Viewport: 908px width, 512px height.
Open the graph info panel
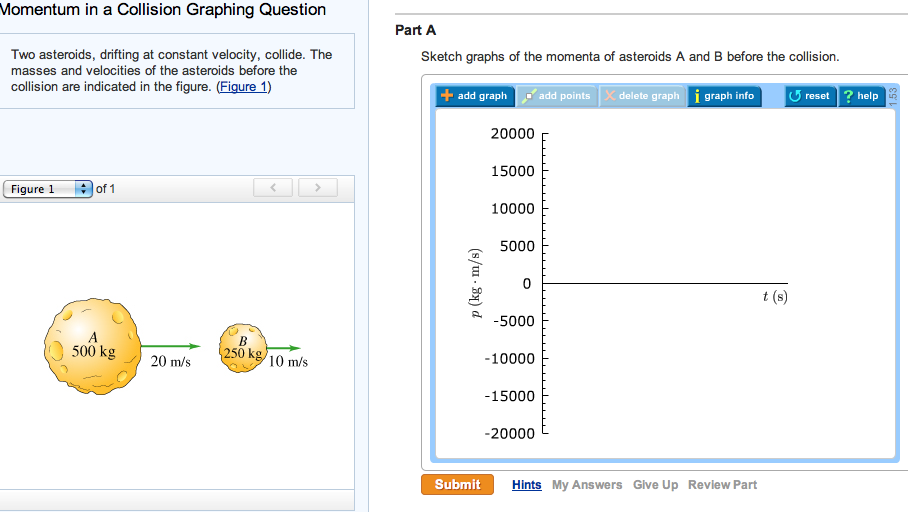[x=723, y=96]
